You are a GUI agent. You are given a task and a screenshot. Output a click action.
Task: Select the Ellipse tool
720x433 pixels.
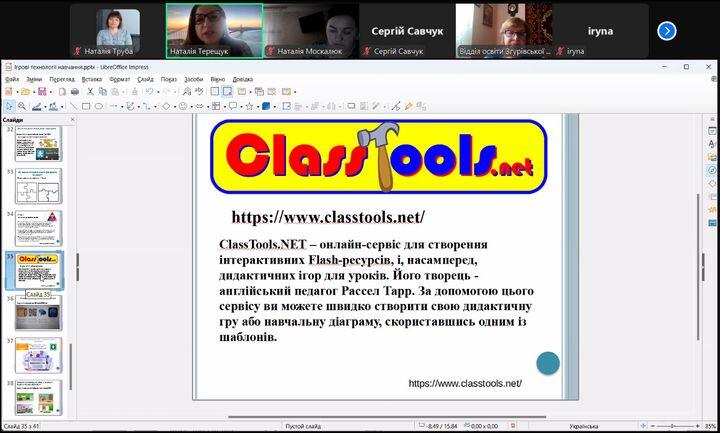coord(99,107)
